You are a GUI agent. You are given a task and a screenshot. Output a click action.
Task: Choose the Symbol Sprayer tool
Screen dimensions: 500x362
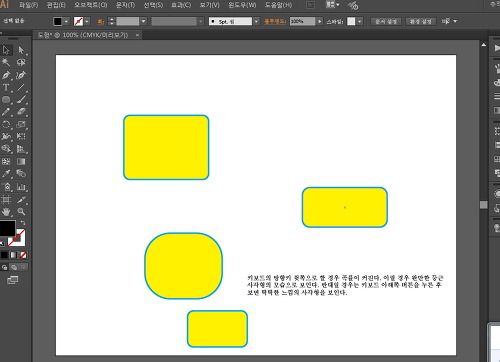click(x=6, y=187)
